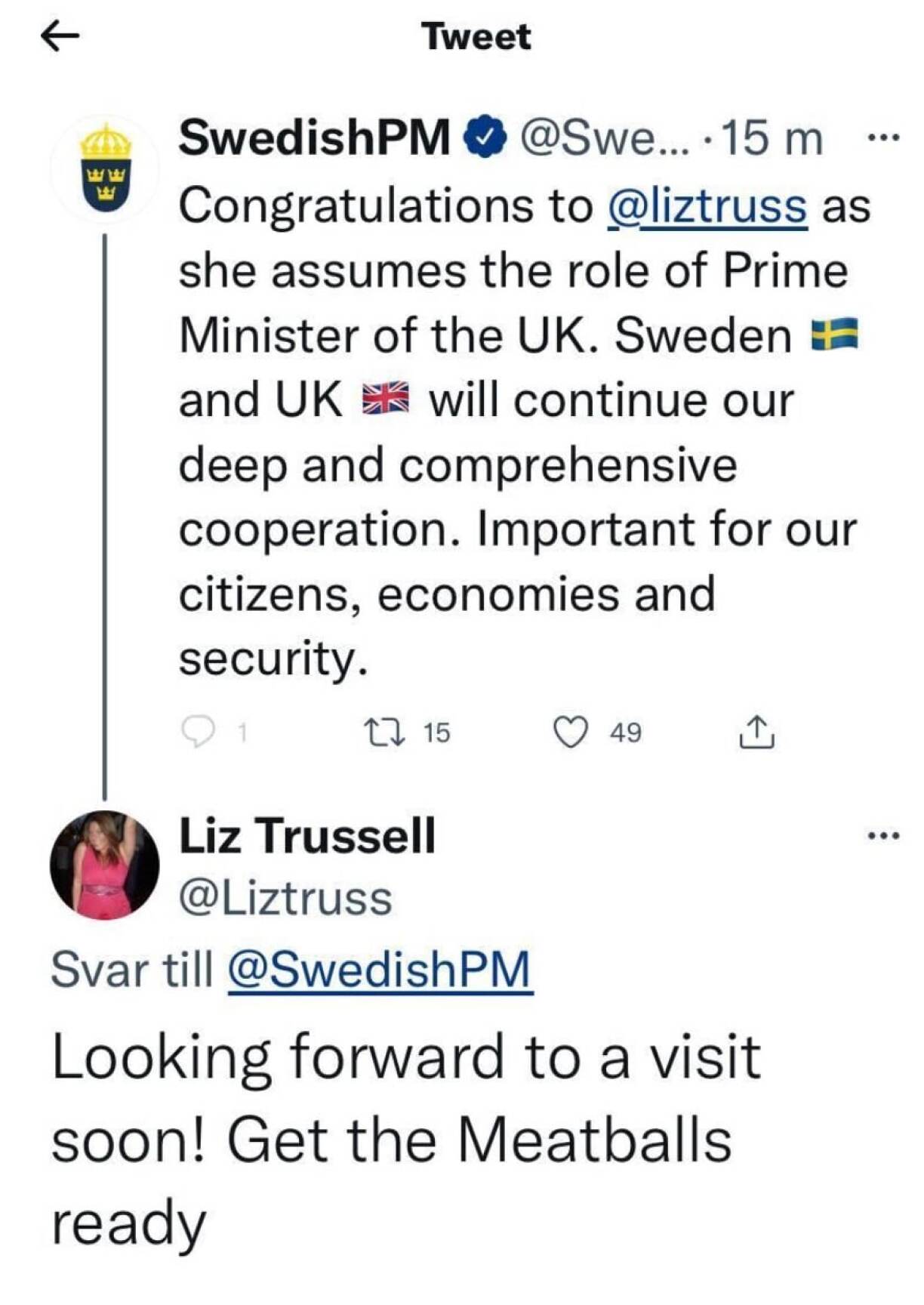Screen dimensions: 924x1305
Task: Click the Liz Trussell display name
Action: [307, 835]
